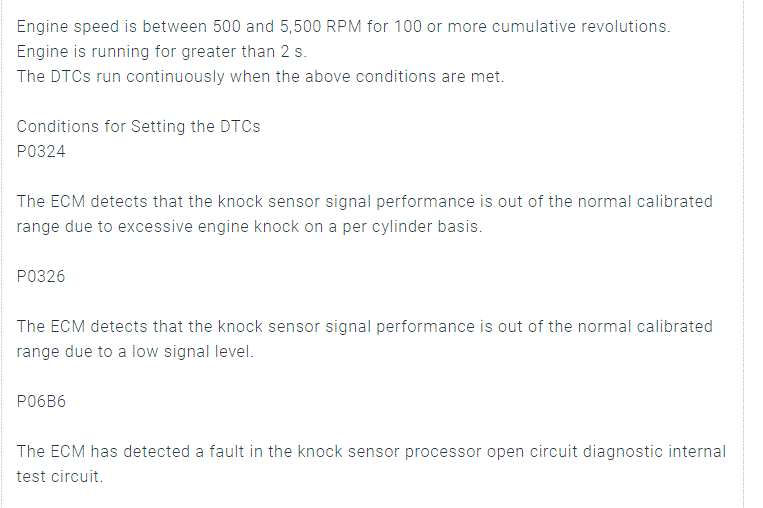
Task: Click the P06B6 code label
Action: click(41, 402)
